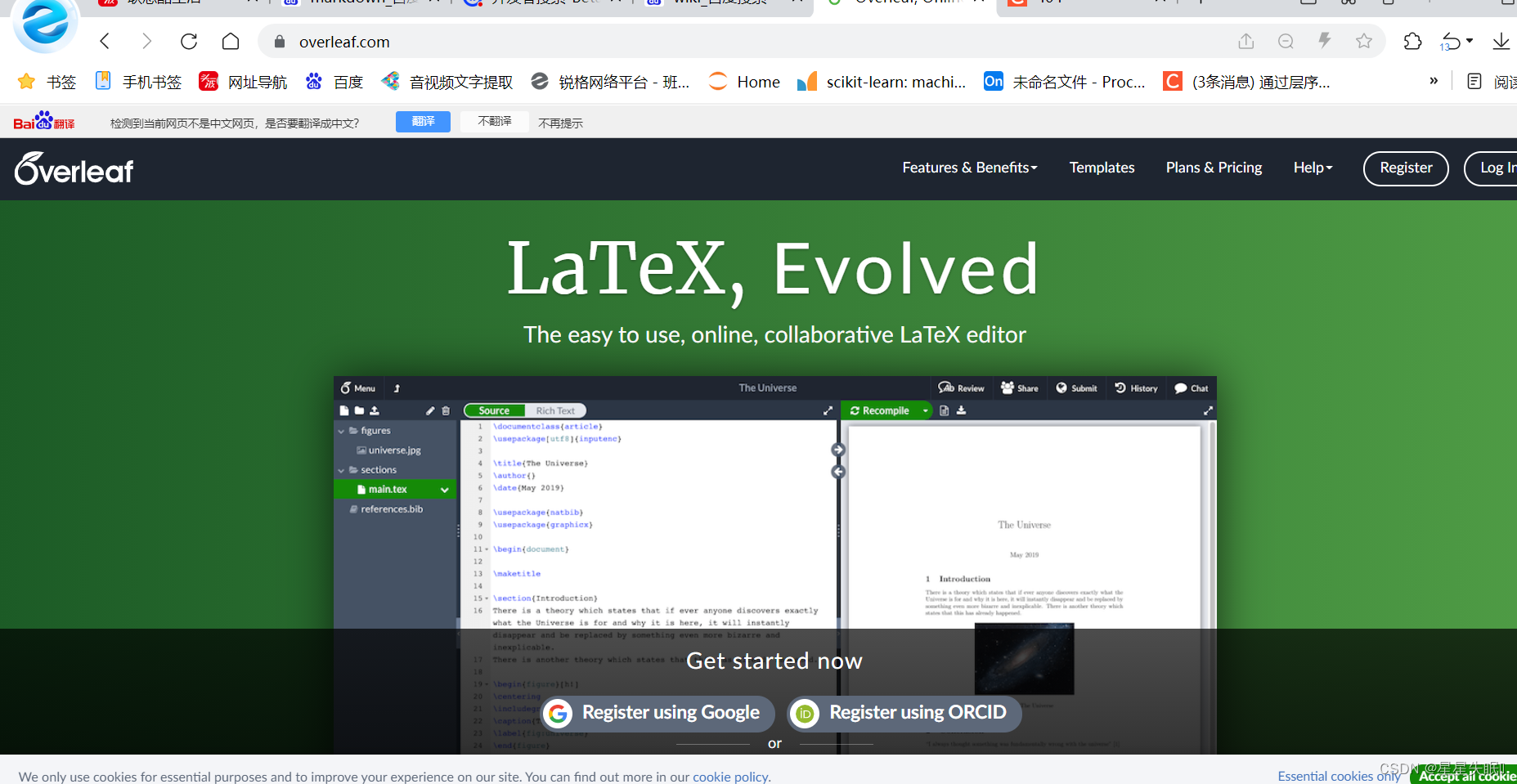The image size is (1517, 784).
Task: Open the Recompile dropdown arrow
Action: 925,410
